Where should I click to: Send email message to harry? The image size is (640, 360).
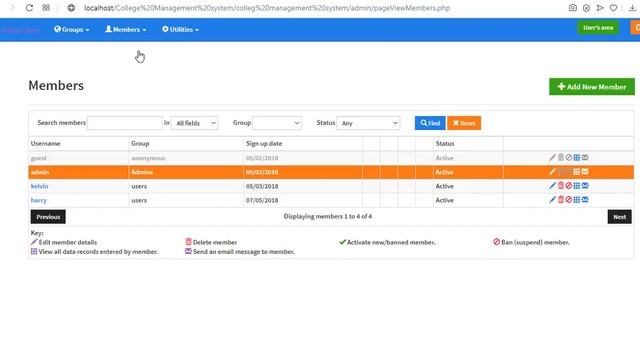pos(585,200)
